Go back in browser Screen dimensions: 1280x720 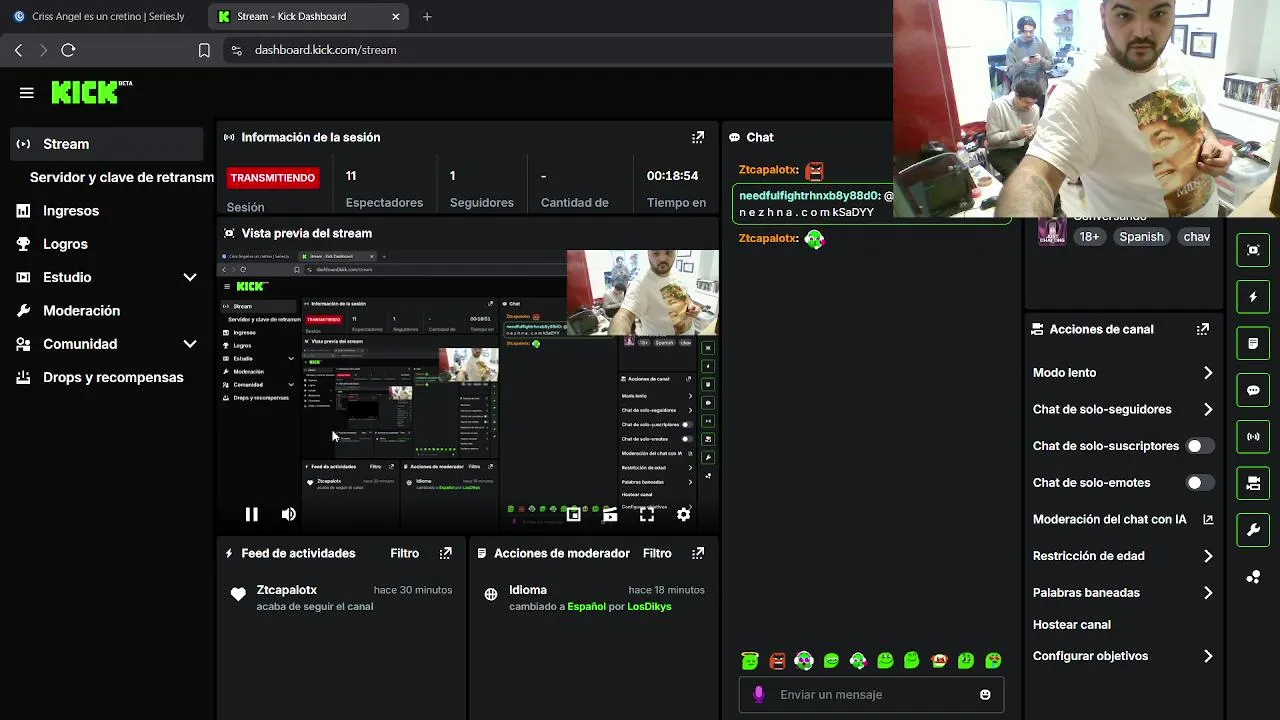(x=18, y=50)
